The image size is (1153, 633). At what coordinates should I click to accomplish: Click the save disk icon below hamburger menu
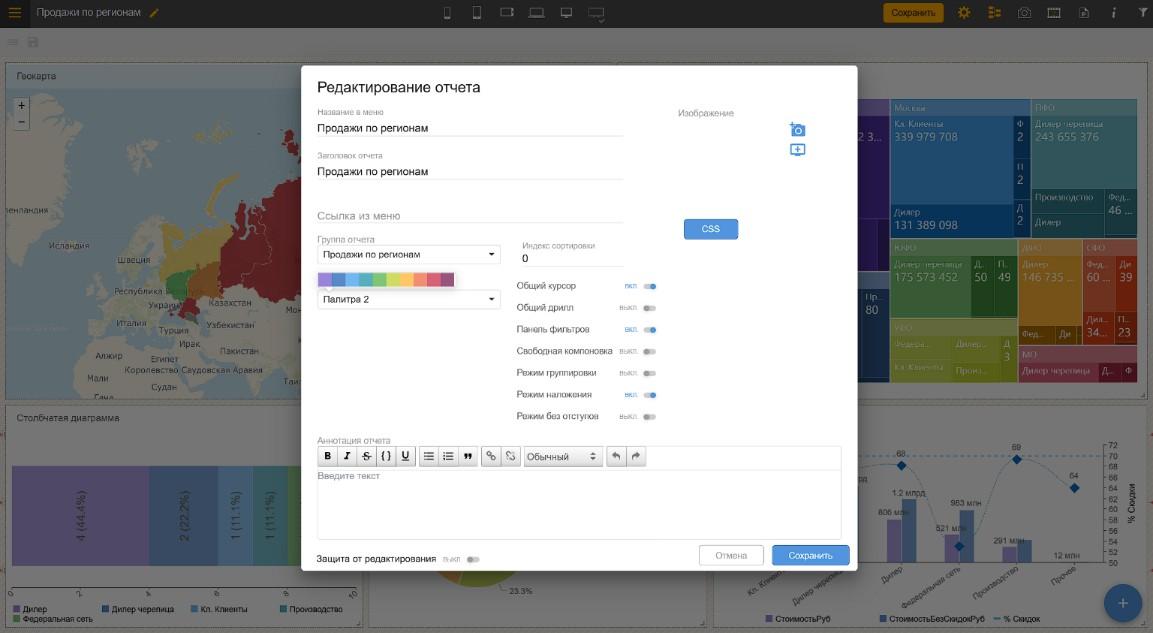(x=33, y=43)
